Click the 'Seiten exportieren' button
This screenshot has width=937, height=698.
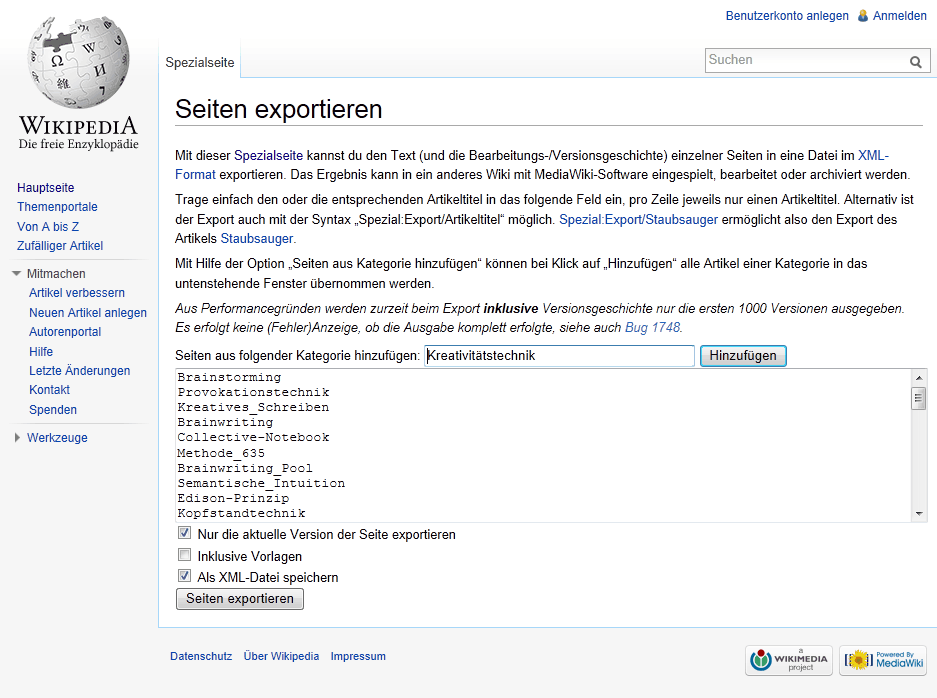239,598
